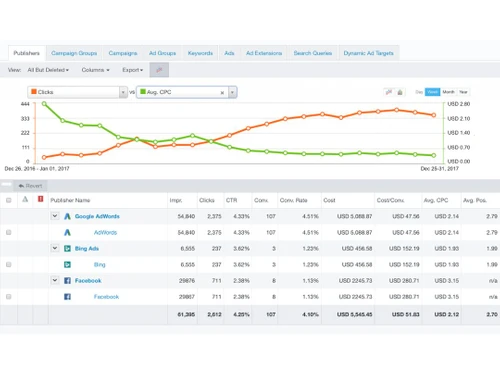
Task: Collapse the Facebook group
Action: point(55,280)
